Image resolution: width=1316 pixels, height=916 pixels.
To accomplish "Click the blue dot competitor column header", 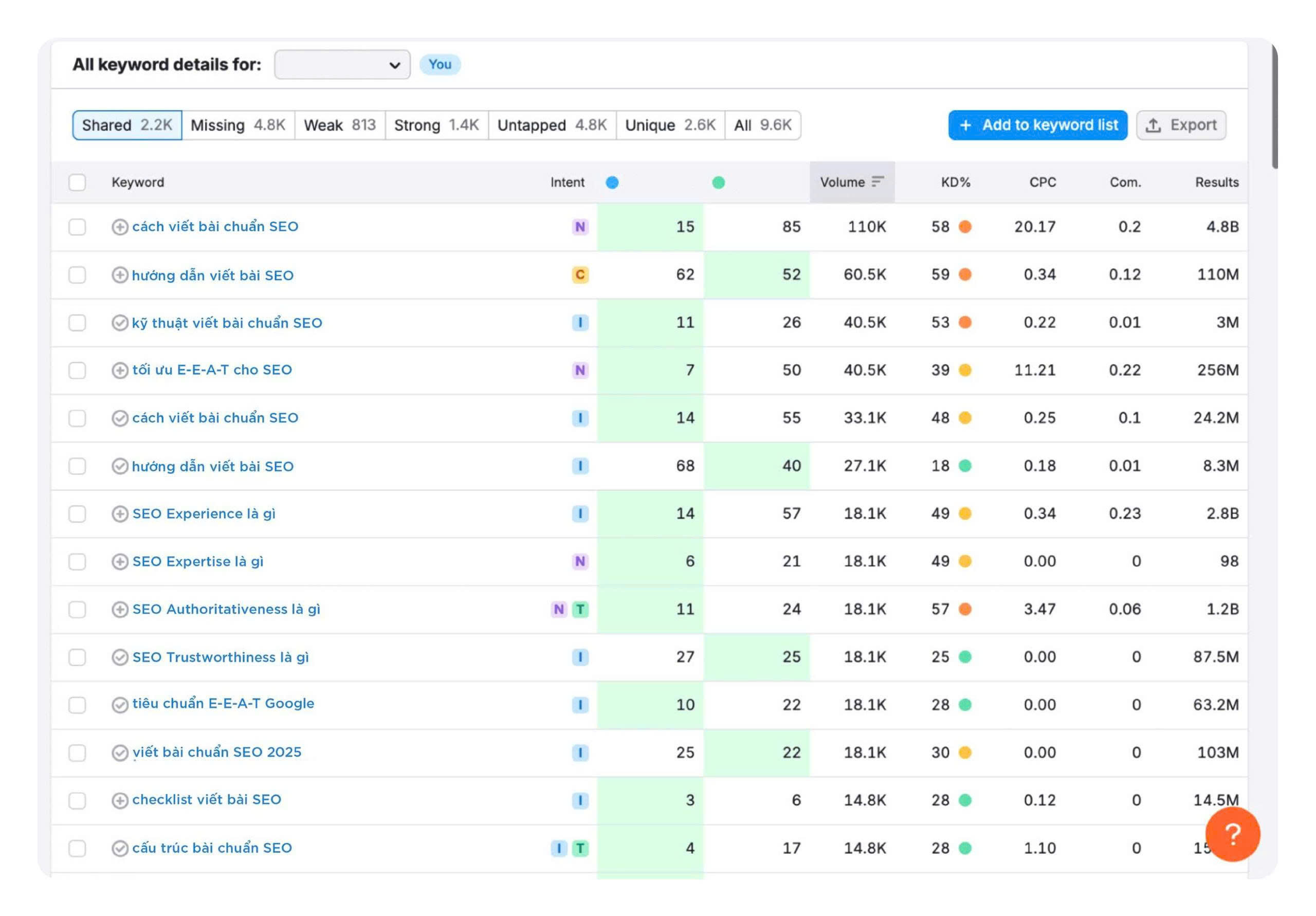I will coord(612,182).
